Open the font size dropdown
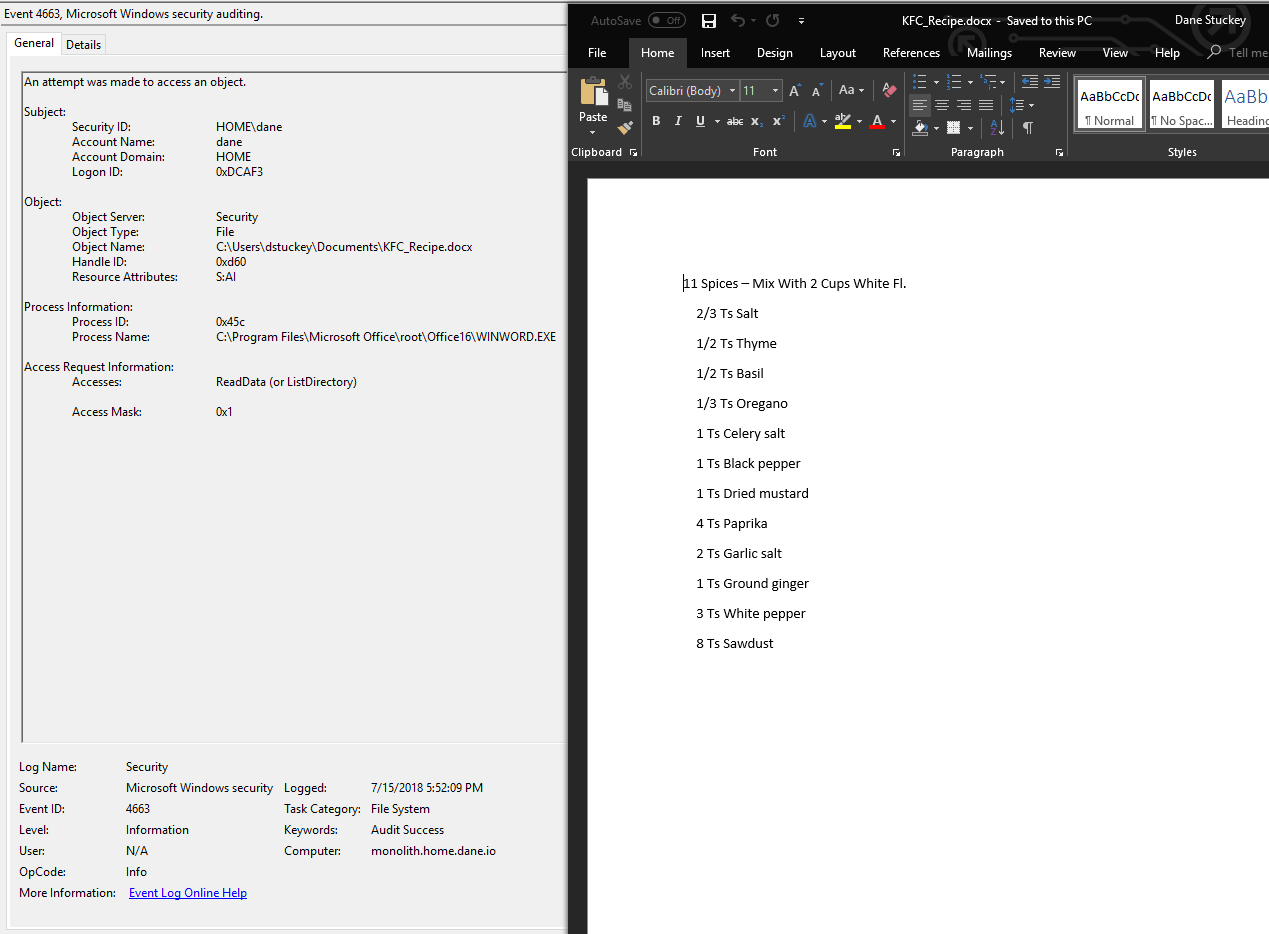 pos(776,91)
